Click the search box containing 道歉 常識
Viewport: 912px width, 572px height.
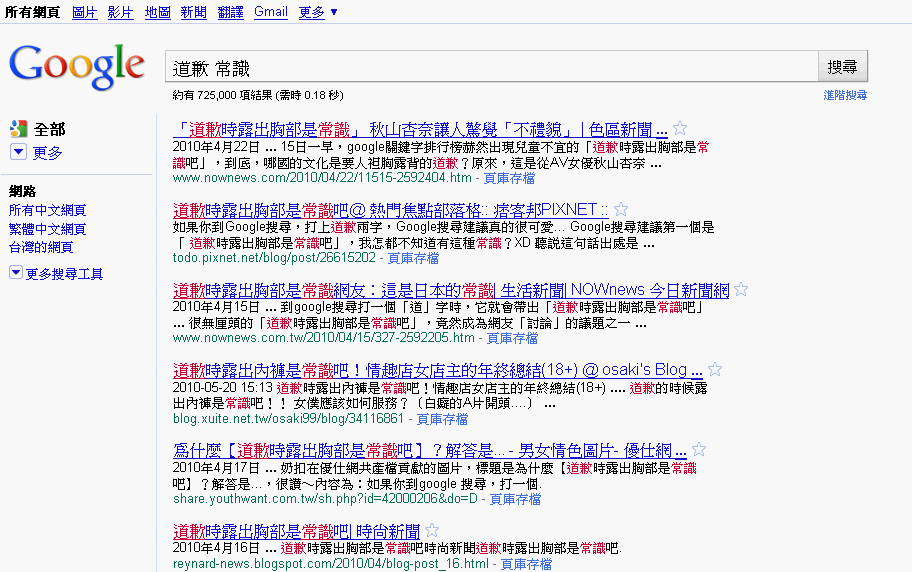click(x=492, y=67)
